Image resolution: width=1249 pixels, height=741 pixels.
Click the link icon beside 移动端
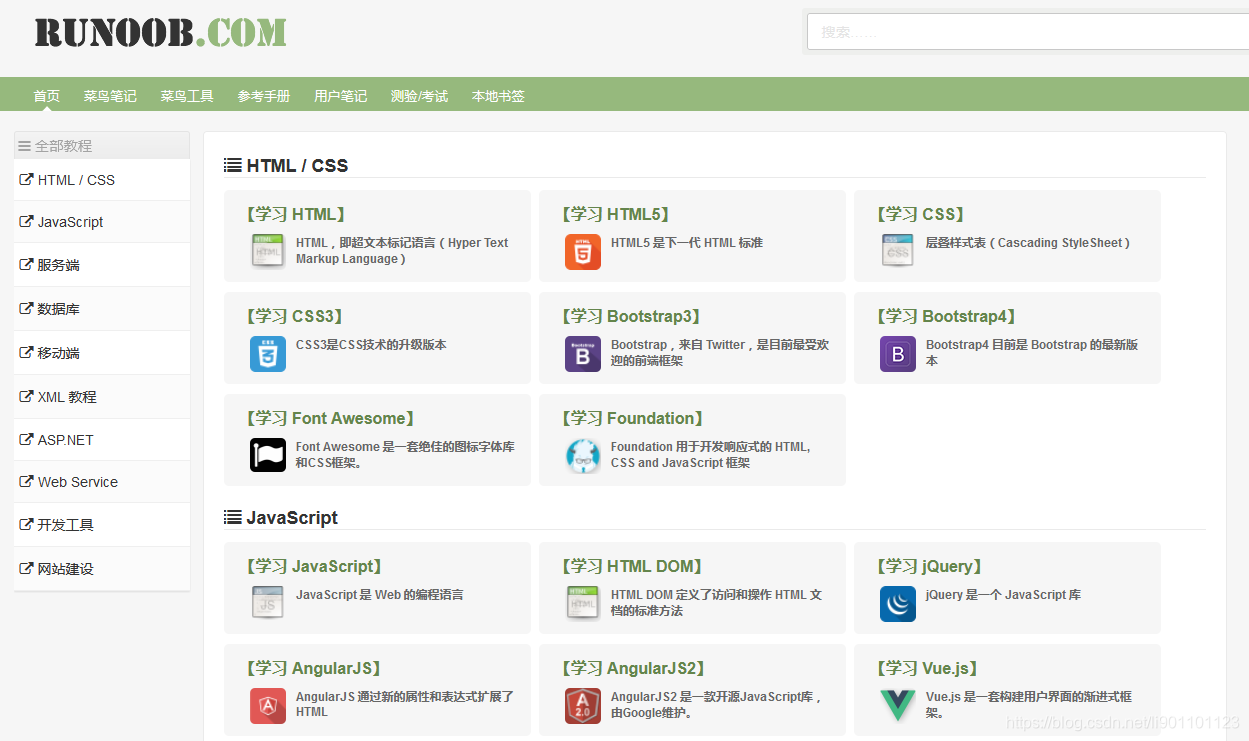click(27, 353)
